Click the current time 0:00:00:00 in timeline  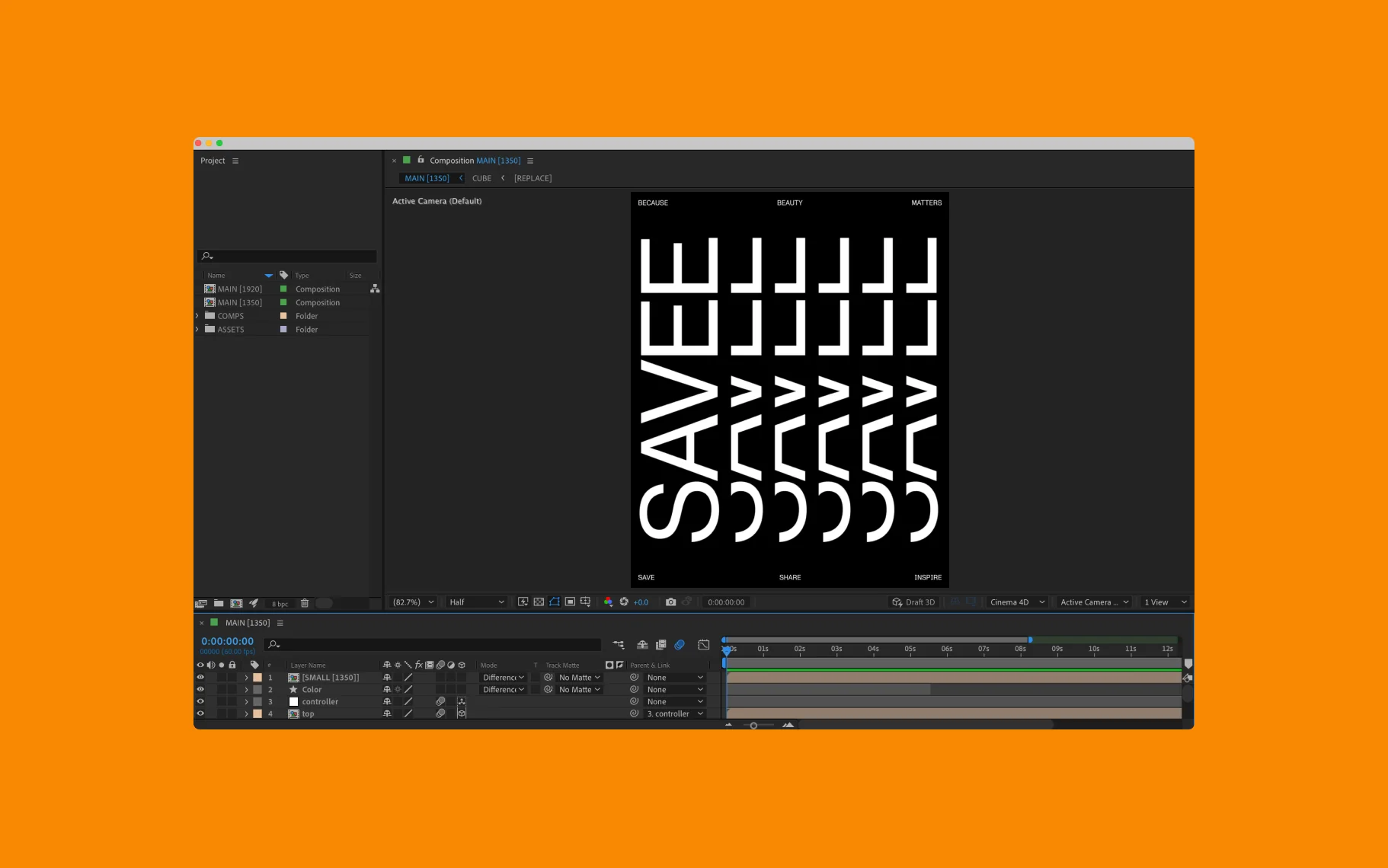(x=227, y=641)
